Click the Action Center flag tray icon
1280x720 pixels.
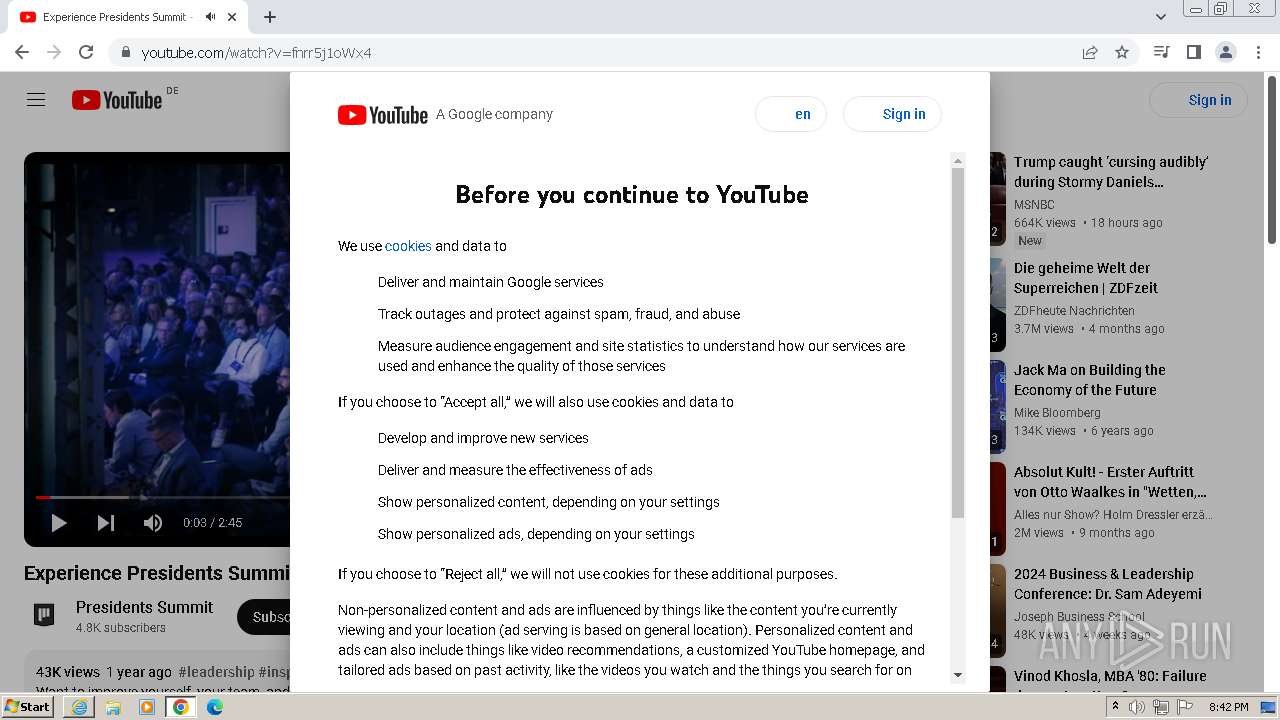[1185, 707]
